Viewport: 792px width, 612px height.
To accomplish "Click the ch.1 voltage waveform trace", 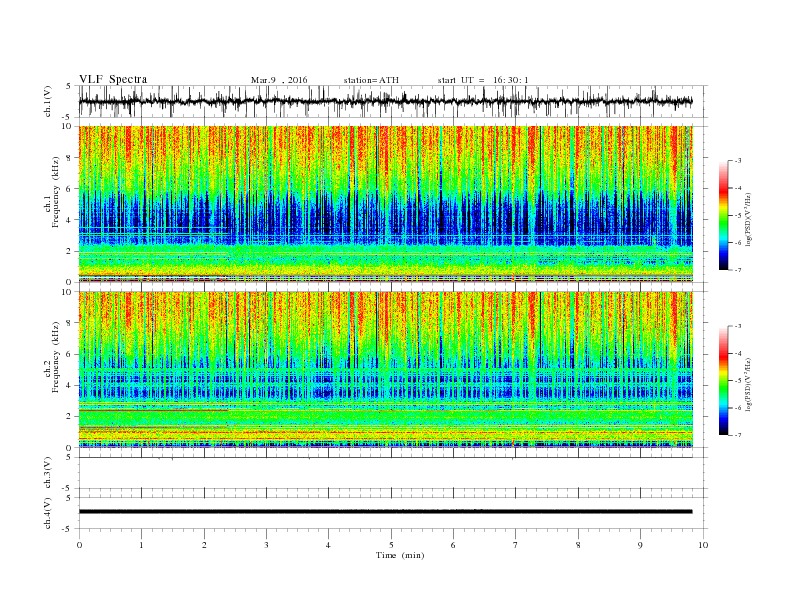I will [x=385, y=101].
